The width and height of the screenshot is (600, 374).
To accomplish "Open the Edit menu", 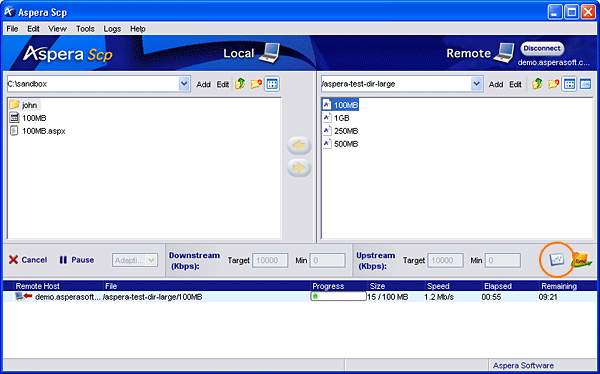I will tap(33, 29).
